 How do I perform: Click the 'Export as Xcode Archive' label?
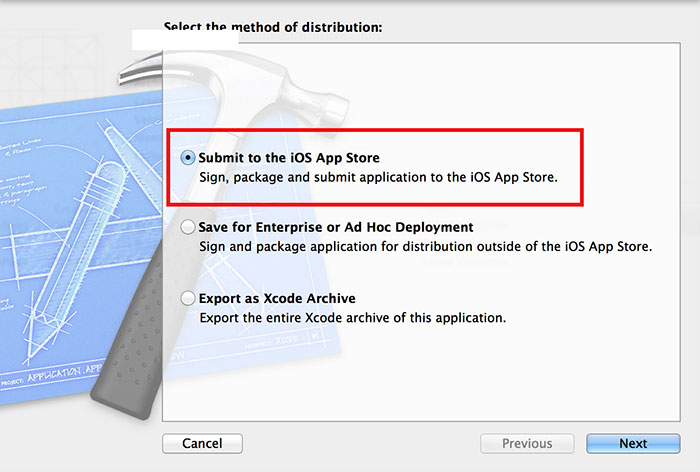pos(277,298)
